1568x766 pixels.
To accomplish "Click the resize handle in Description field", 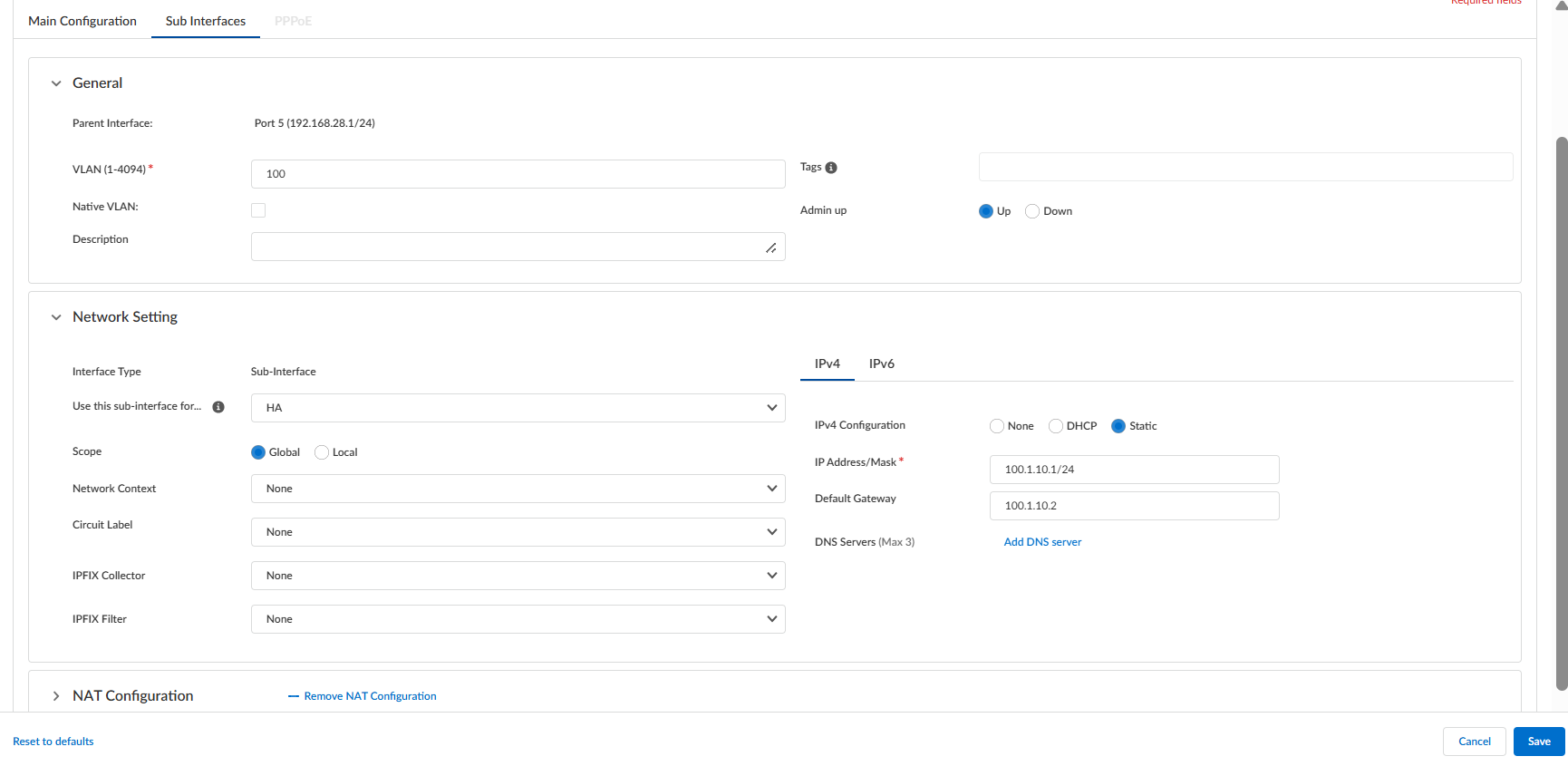I will 770,247.
